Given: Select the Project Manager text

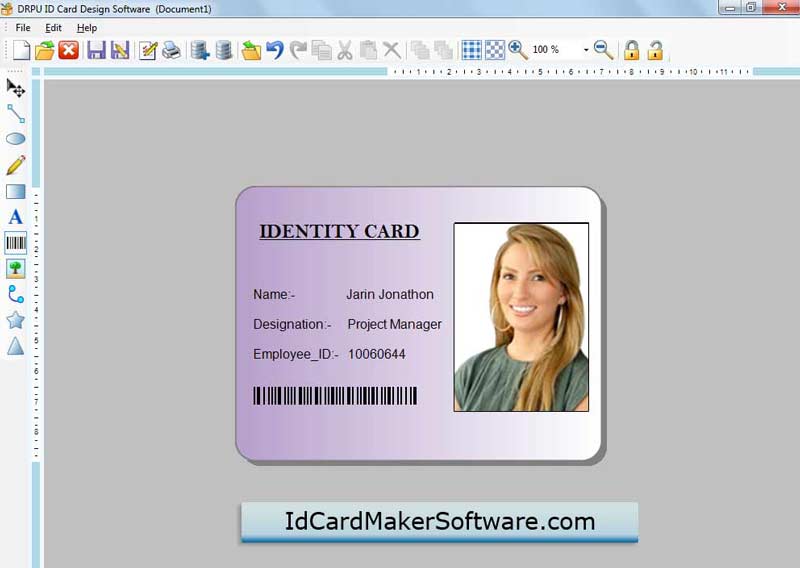Looking at the screenshot, I should pyautogui.click(x=394, y=325).
